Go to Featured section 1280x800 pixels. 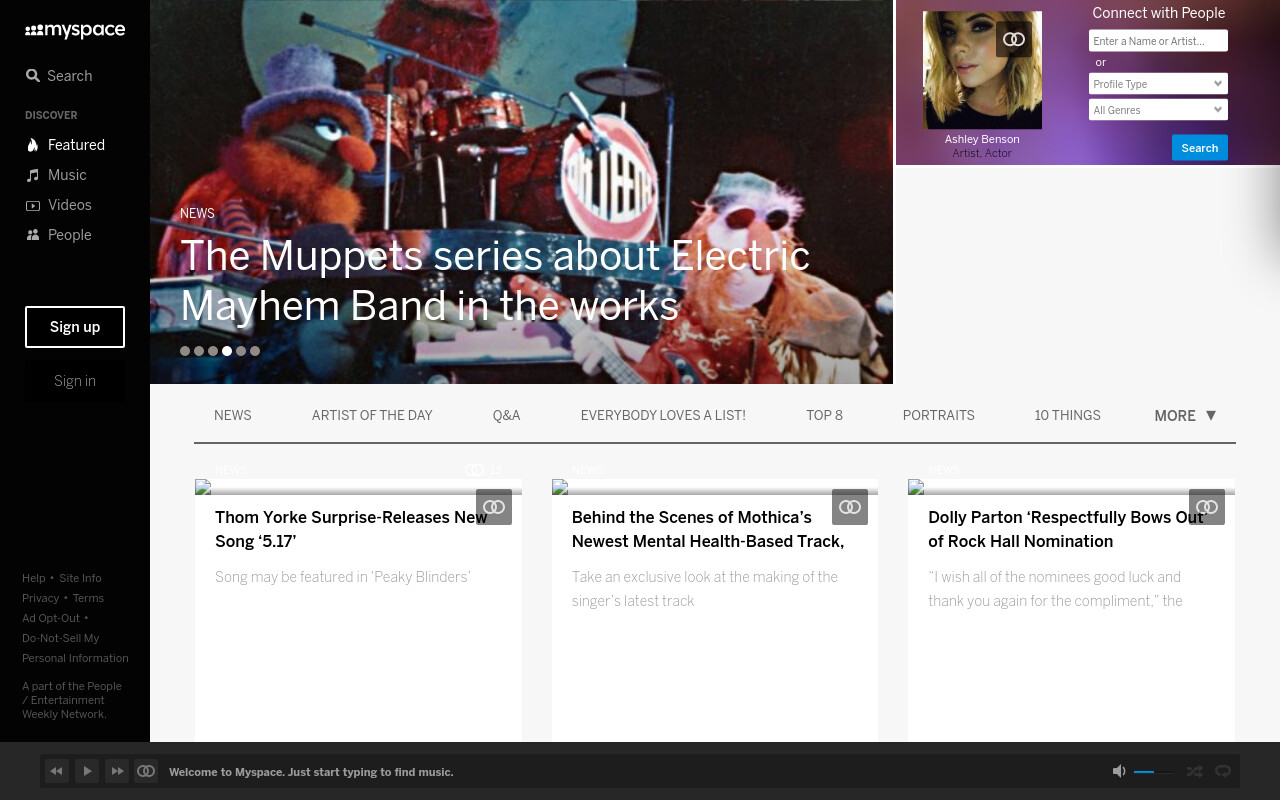tap(65, 145)
